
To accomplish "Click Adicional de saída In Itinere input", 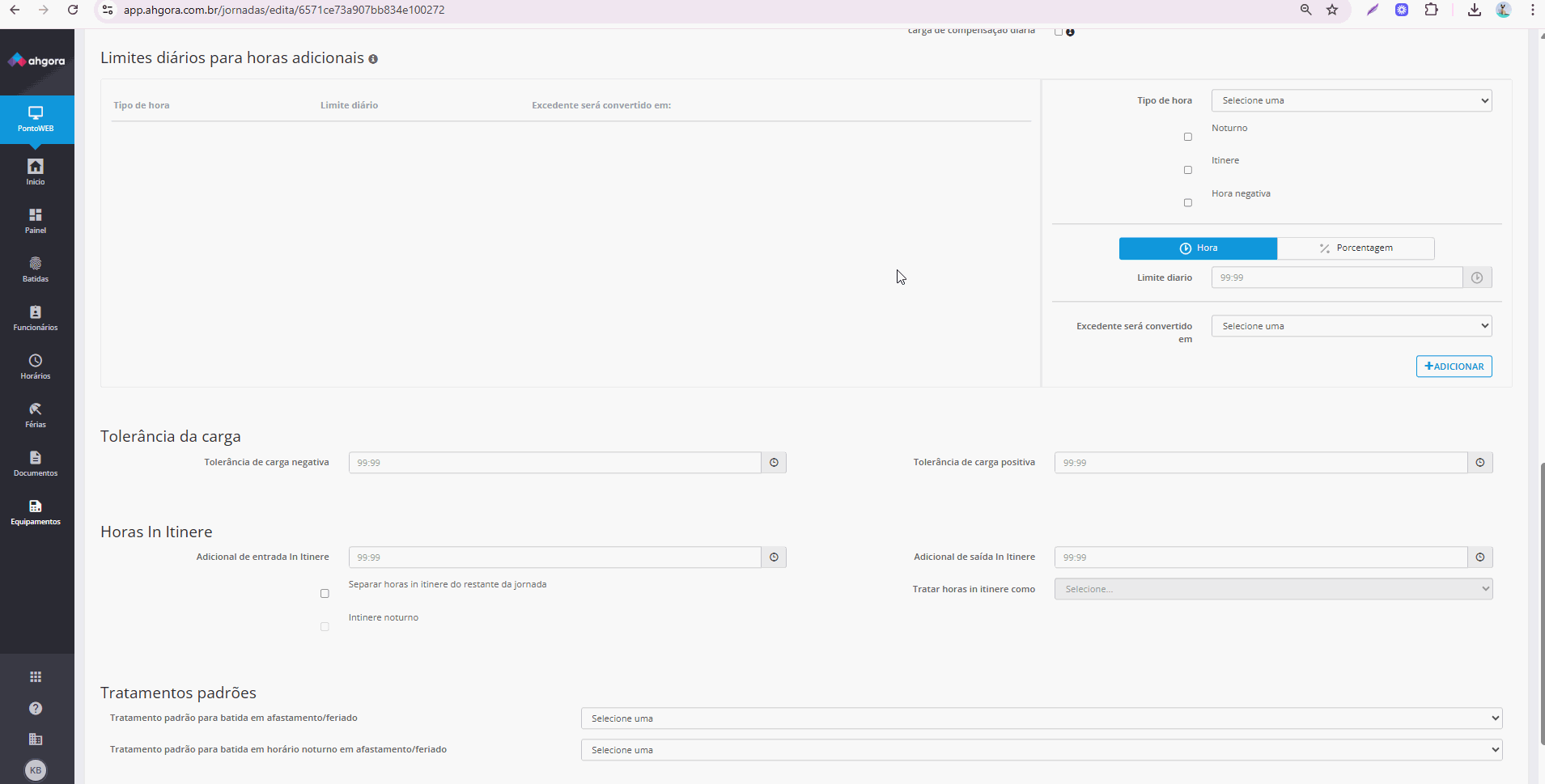I will click(x=1261, y=557).
